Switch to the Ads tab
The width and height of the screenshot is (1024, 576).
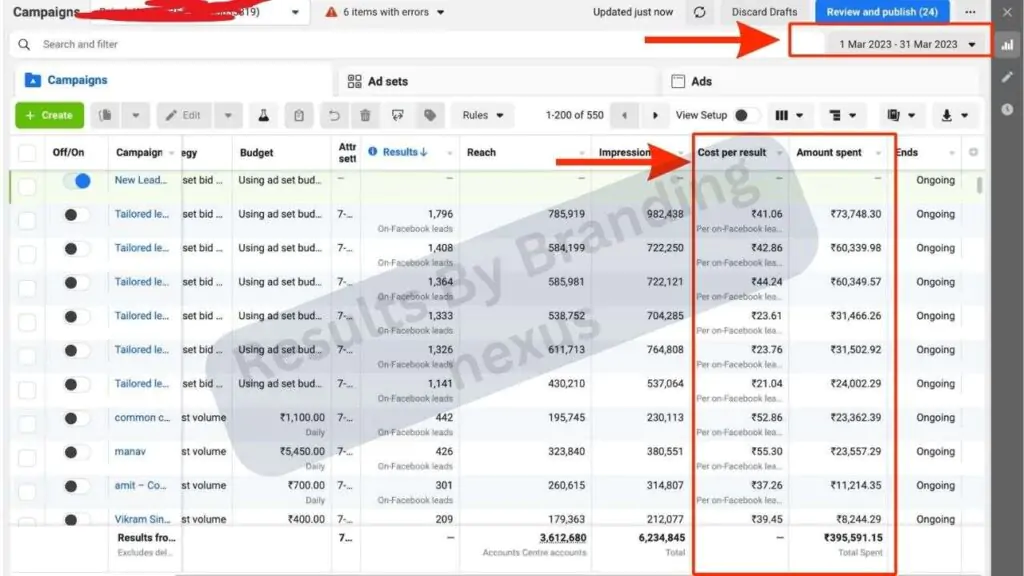(x=702, y=81)
